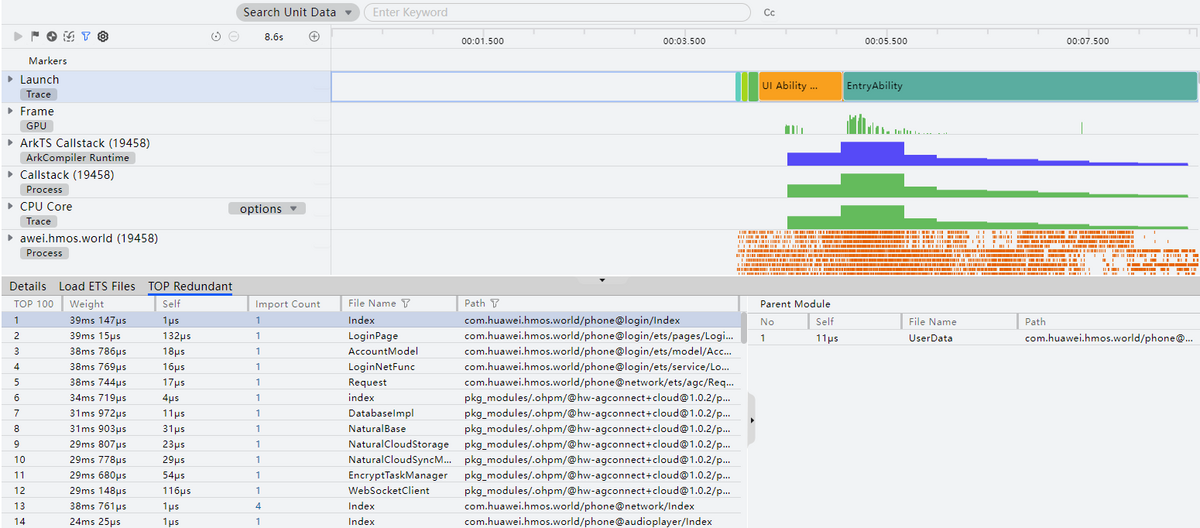Open the CPU Core options dropdown
This screenshot has height=528, width=1200.
(267, 209)
